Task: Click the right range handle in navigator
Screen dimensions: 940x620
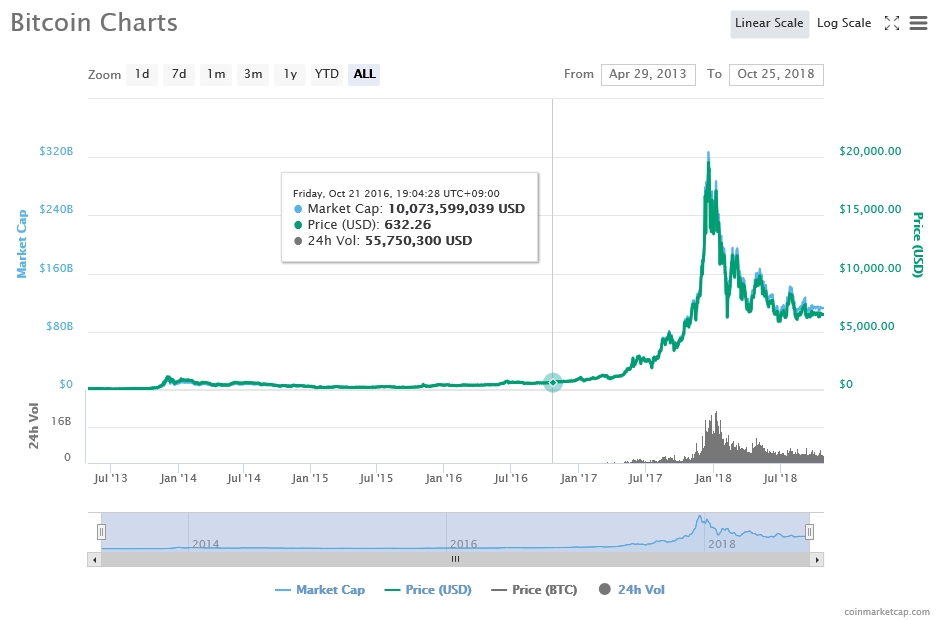Action: [810, 532]
